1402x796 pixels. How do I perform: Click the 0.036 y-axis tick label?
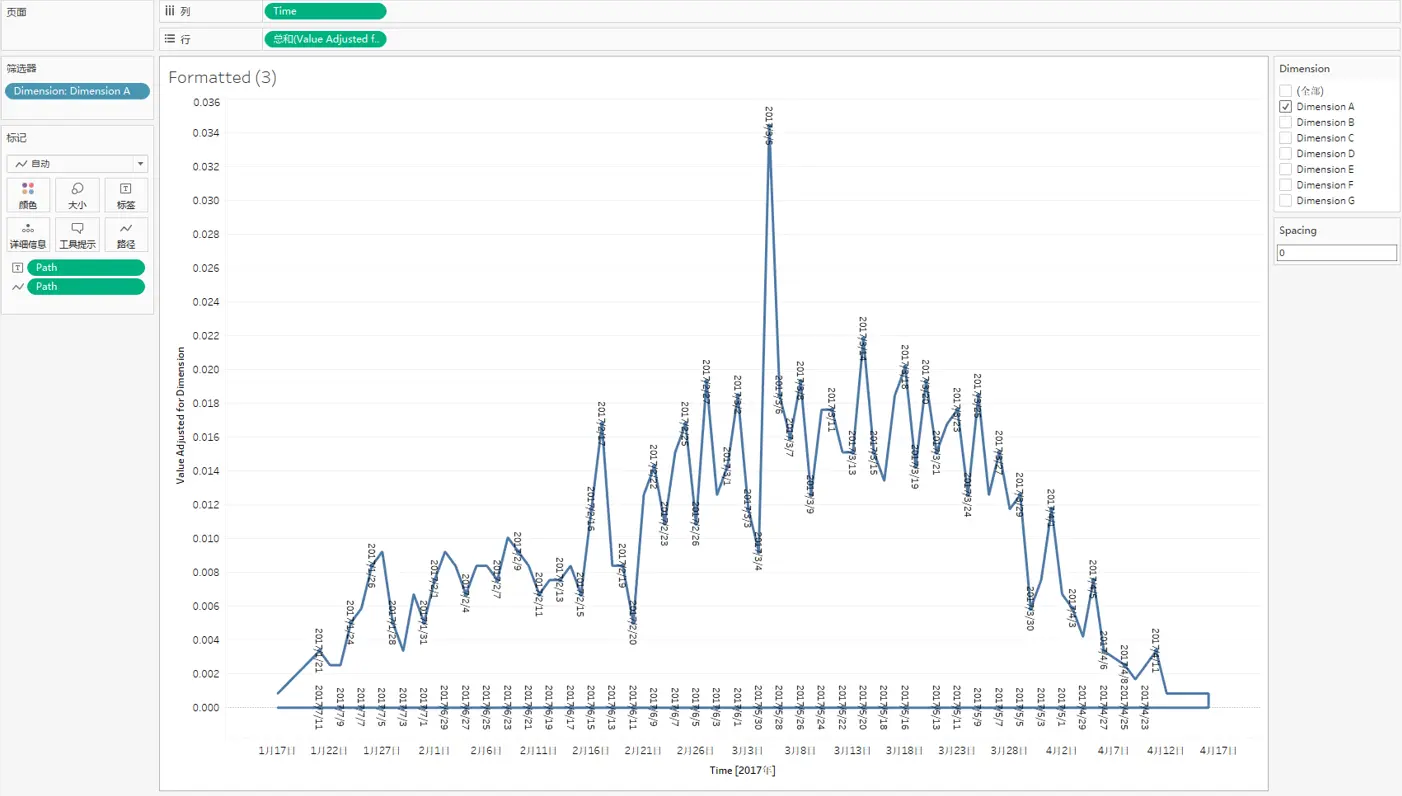click(206, 102)
